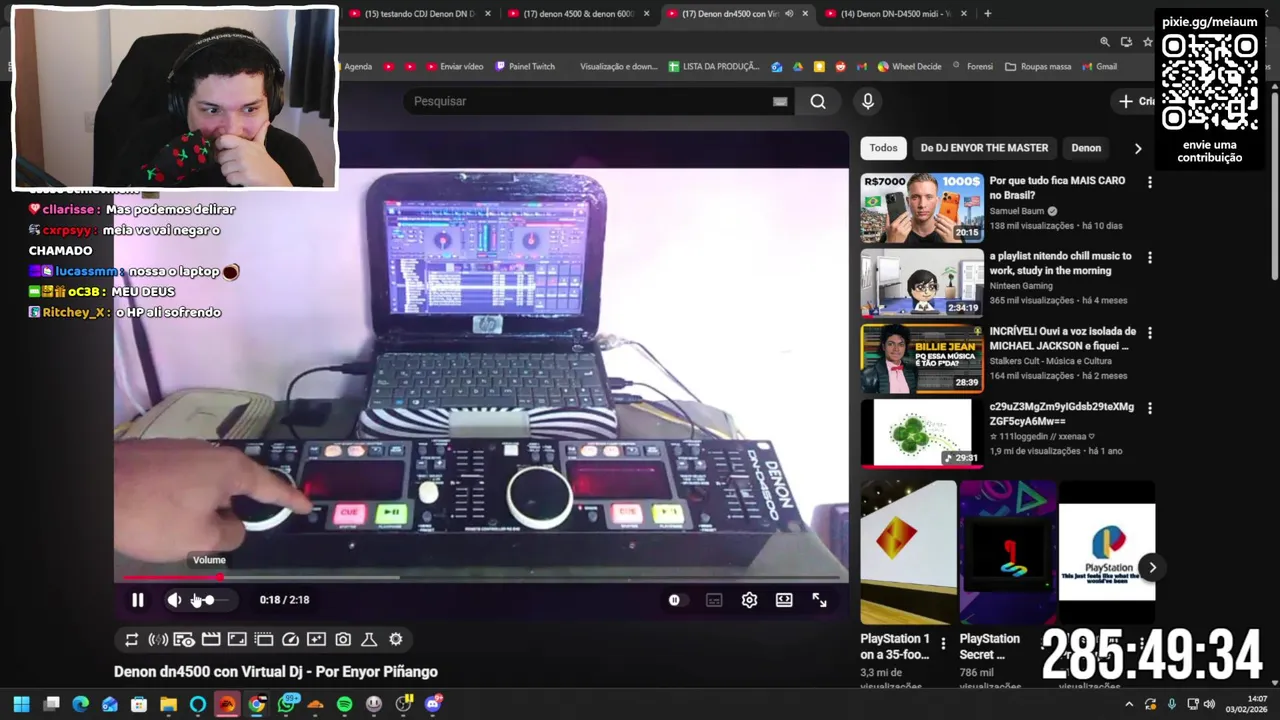Show hidden system tray icons

[x=1129, y=704]
